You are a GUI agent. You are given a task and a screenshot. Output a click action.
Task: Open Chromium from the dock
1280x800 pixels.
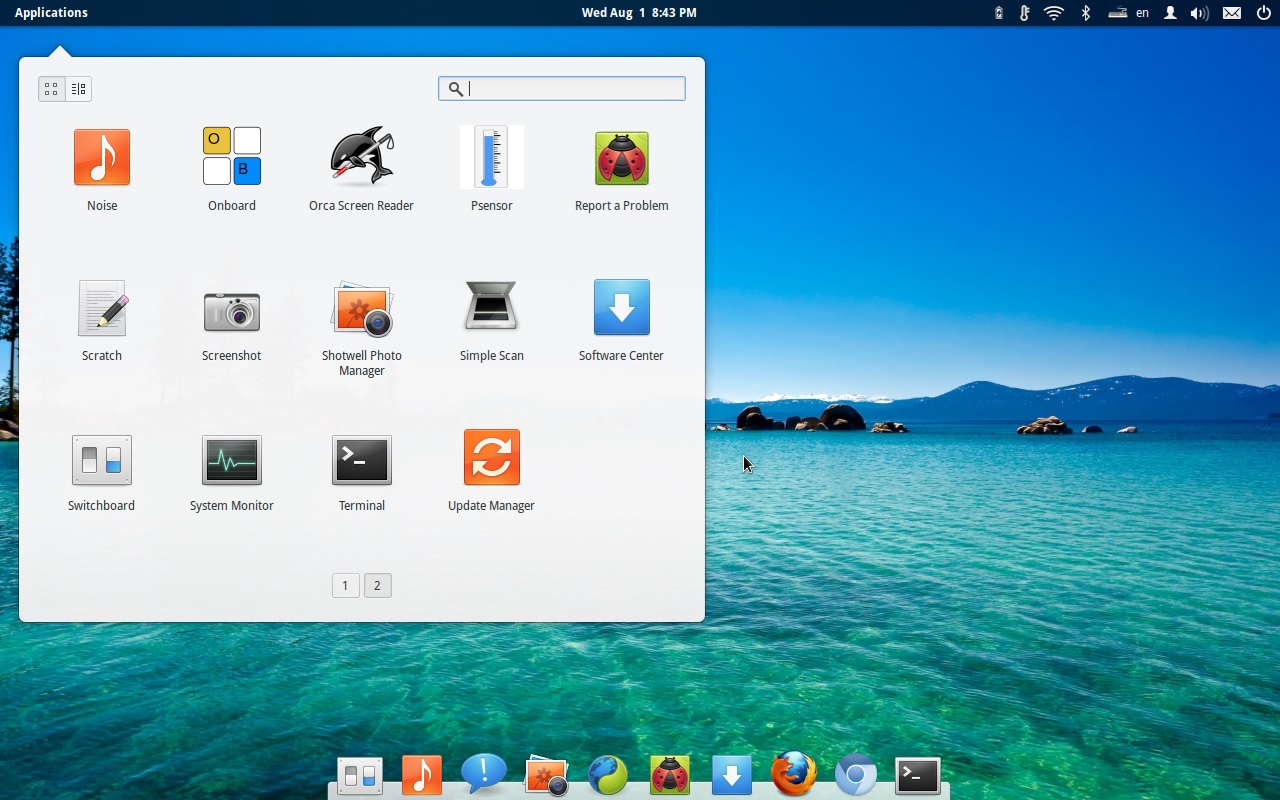[x=855, y=774]
